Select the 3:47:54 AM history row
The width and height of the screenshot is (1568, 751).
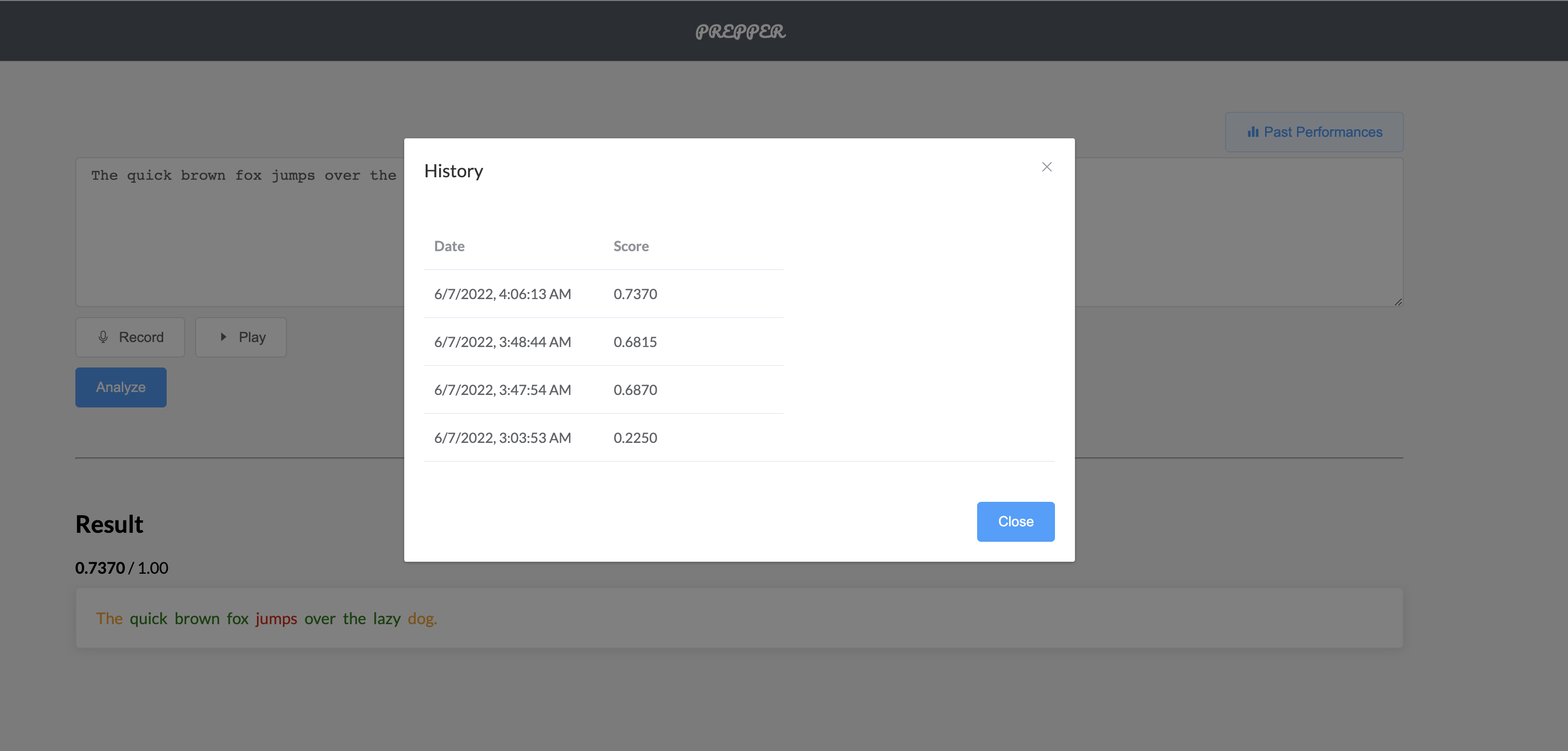point(502,390)
